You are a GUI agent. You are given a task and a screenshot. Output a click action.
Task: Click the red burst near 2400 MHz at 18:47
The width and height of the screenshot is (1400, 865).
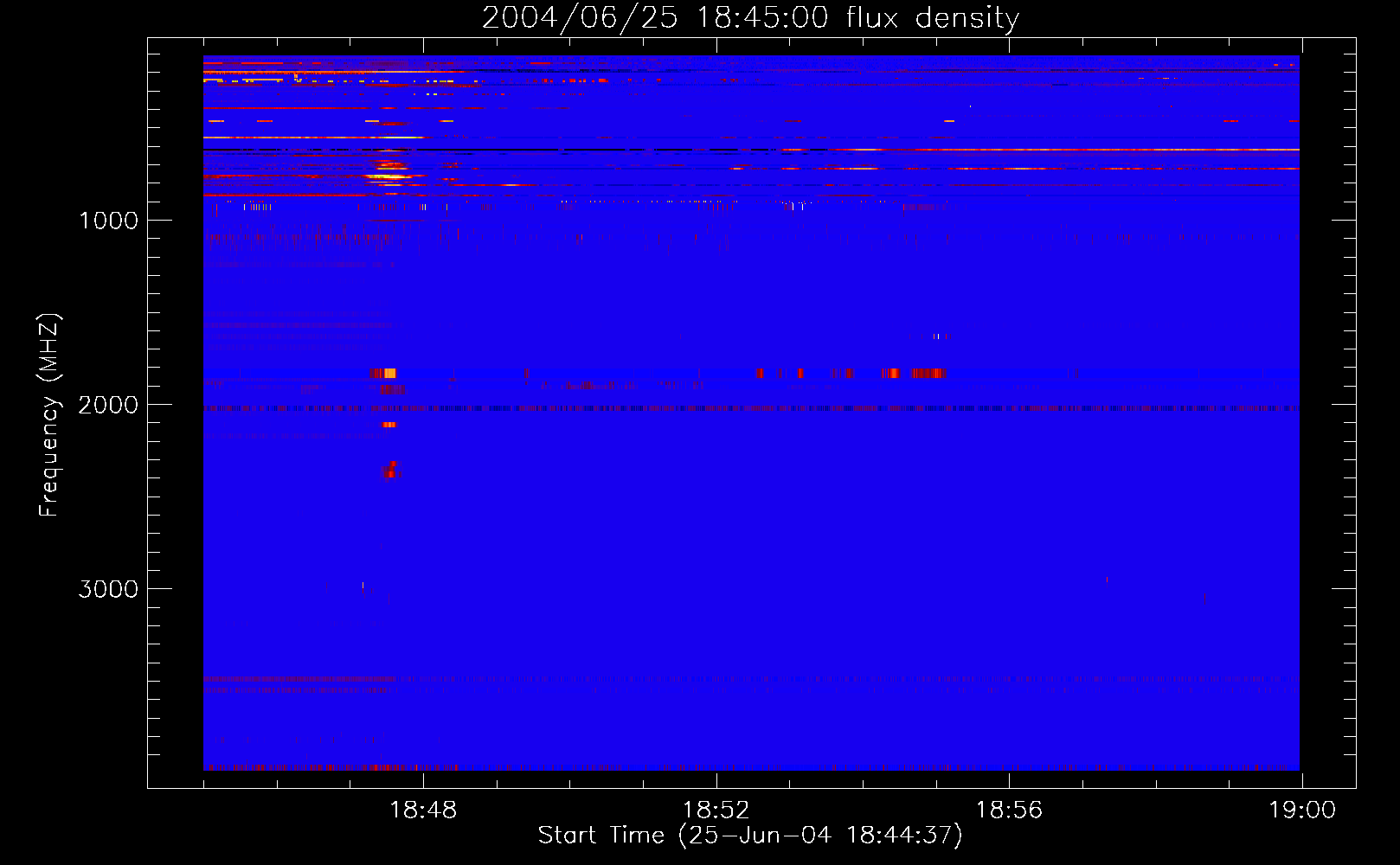(391, 470)
